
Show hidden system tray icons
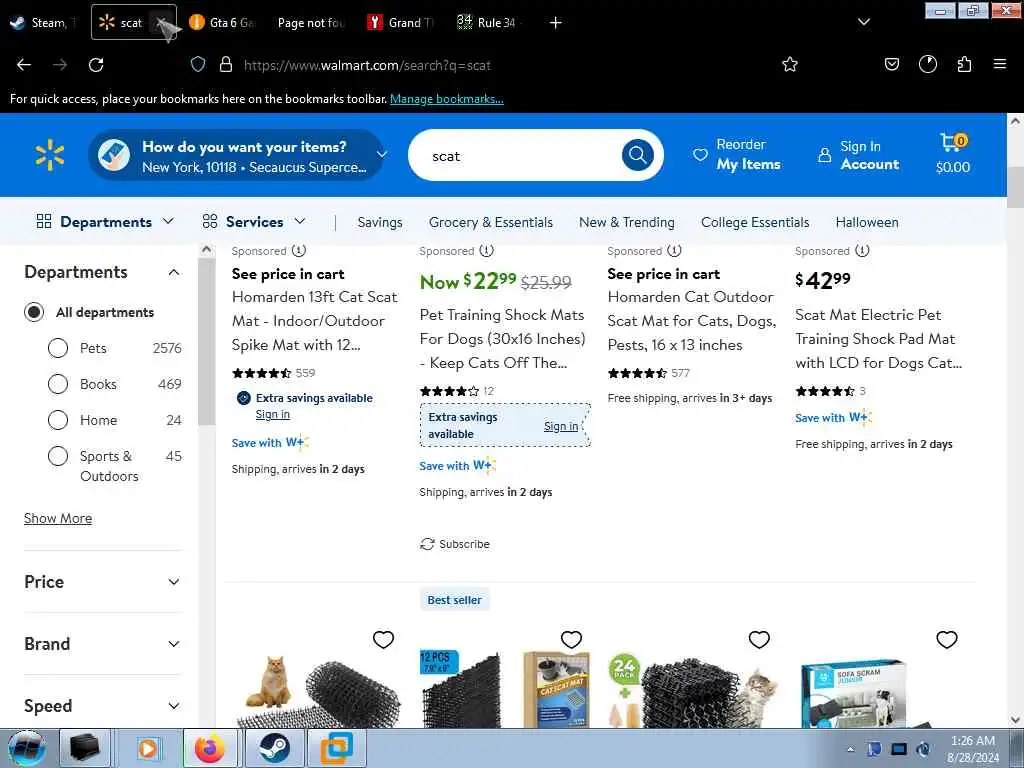850,749
